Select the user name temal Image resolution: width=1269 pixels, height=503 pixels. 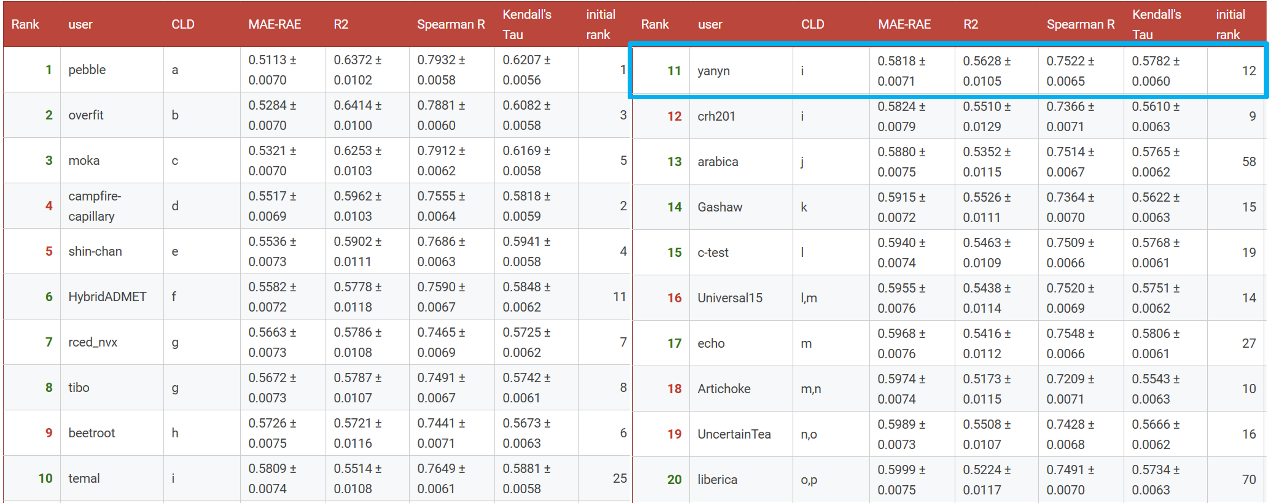tap(84, 478)
